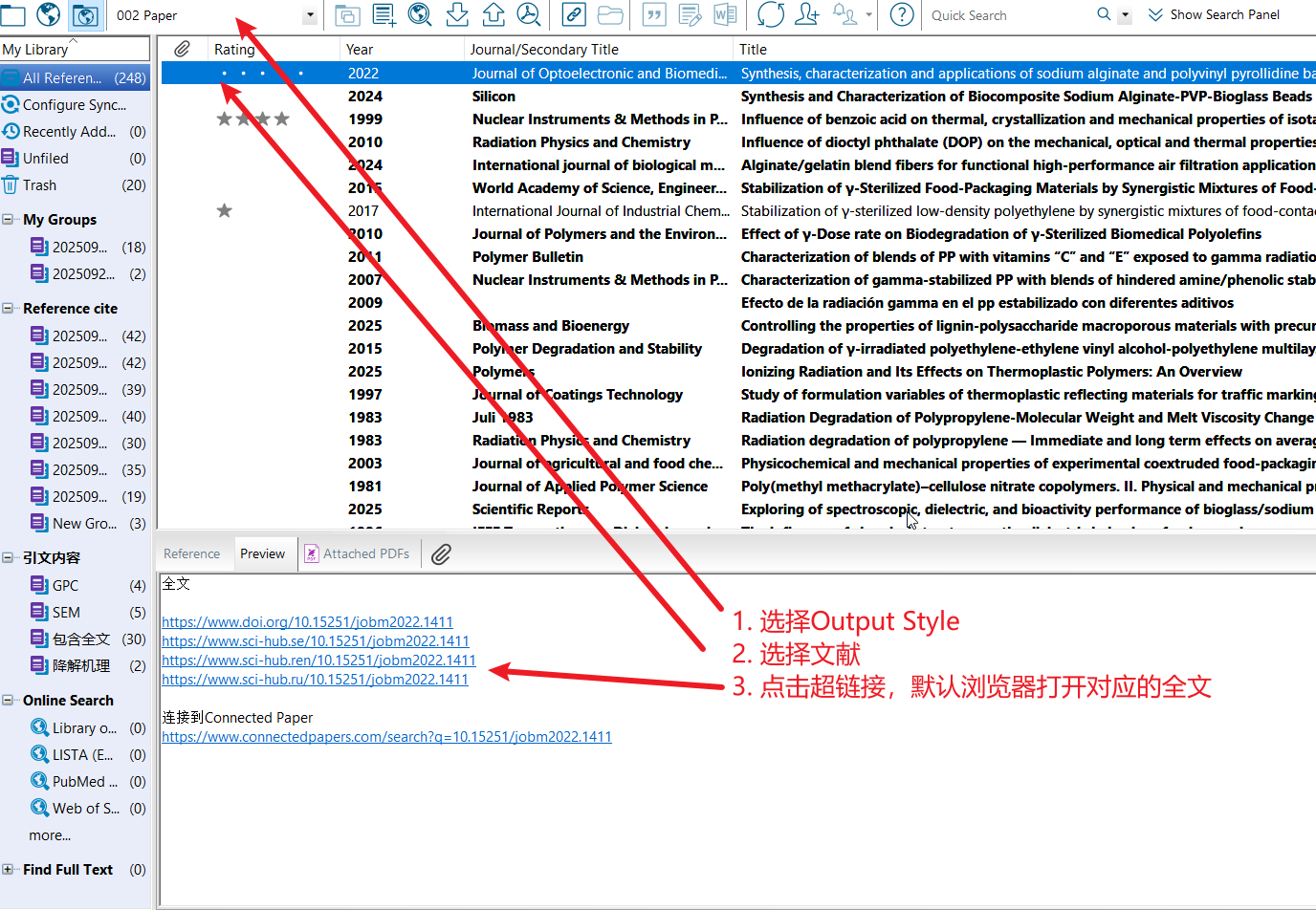Click the Import download-arrow icon
The image size is (1316, 910).
tap(457, 14)
